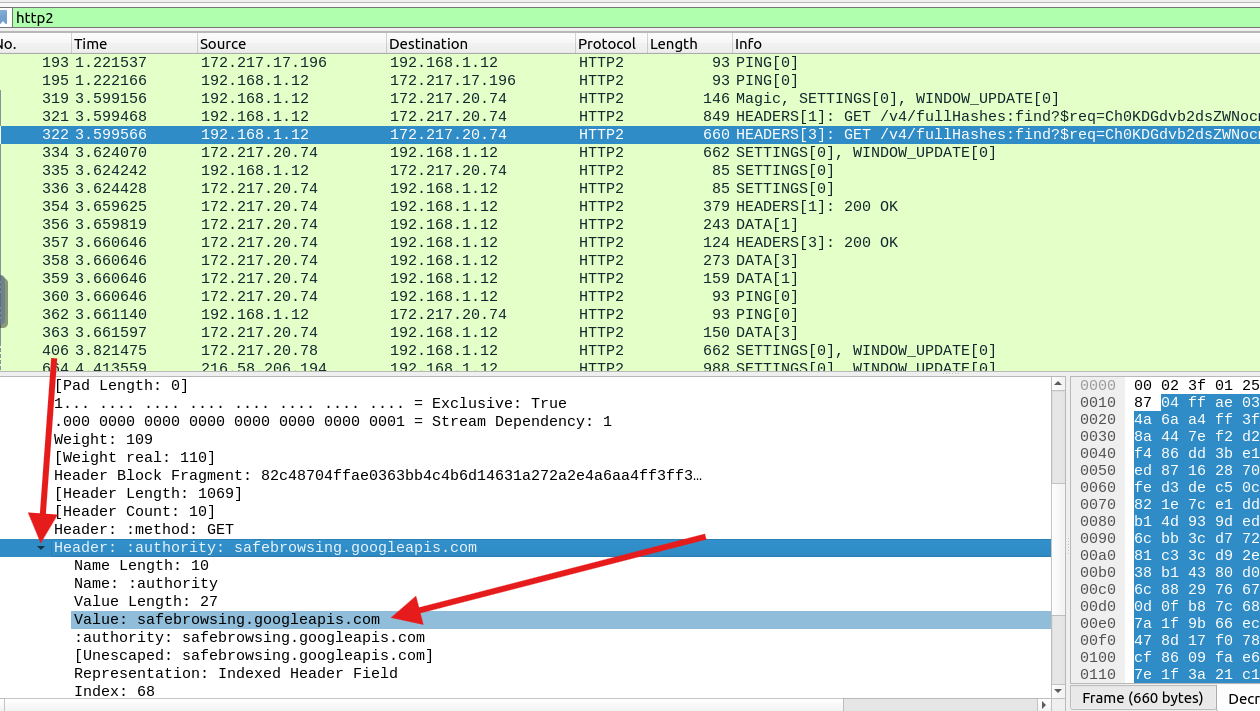Click the [Unescaped: safebrowsing.googleapis.com] line

pyautogui.click(x=254, y=656)
